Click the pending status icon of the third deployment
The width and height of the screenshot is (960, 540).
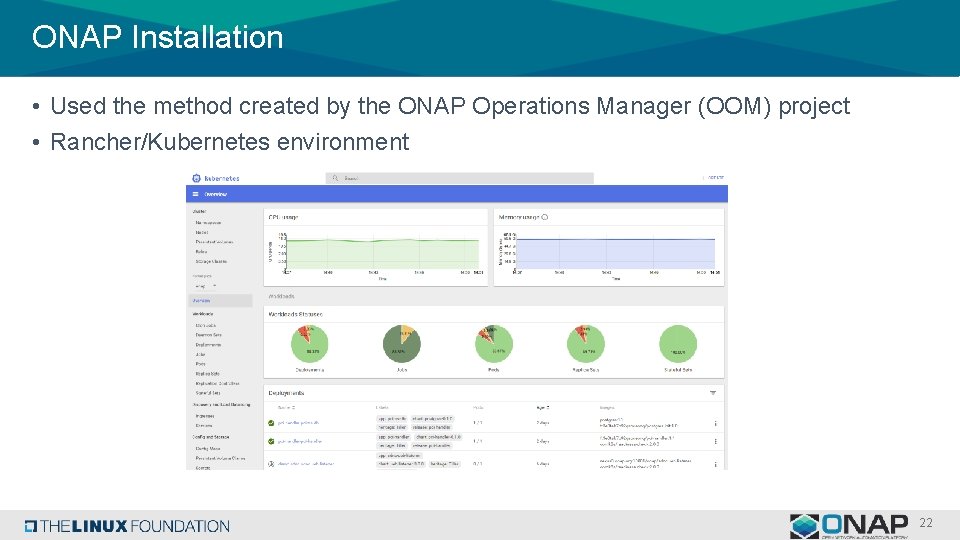(271, 464)
